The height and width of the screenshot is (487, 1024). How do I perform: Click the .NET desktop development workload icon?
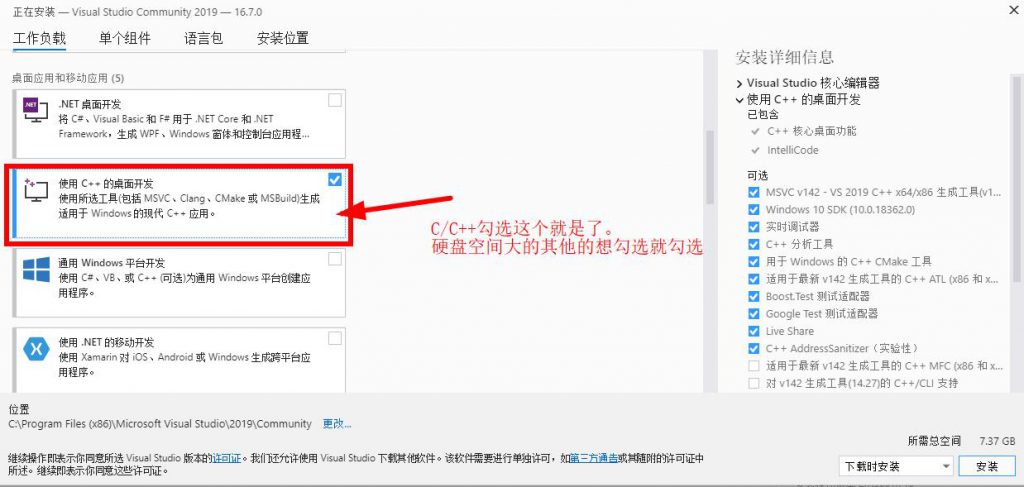(35, 109)
